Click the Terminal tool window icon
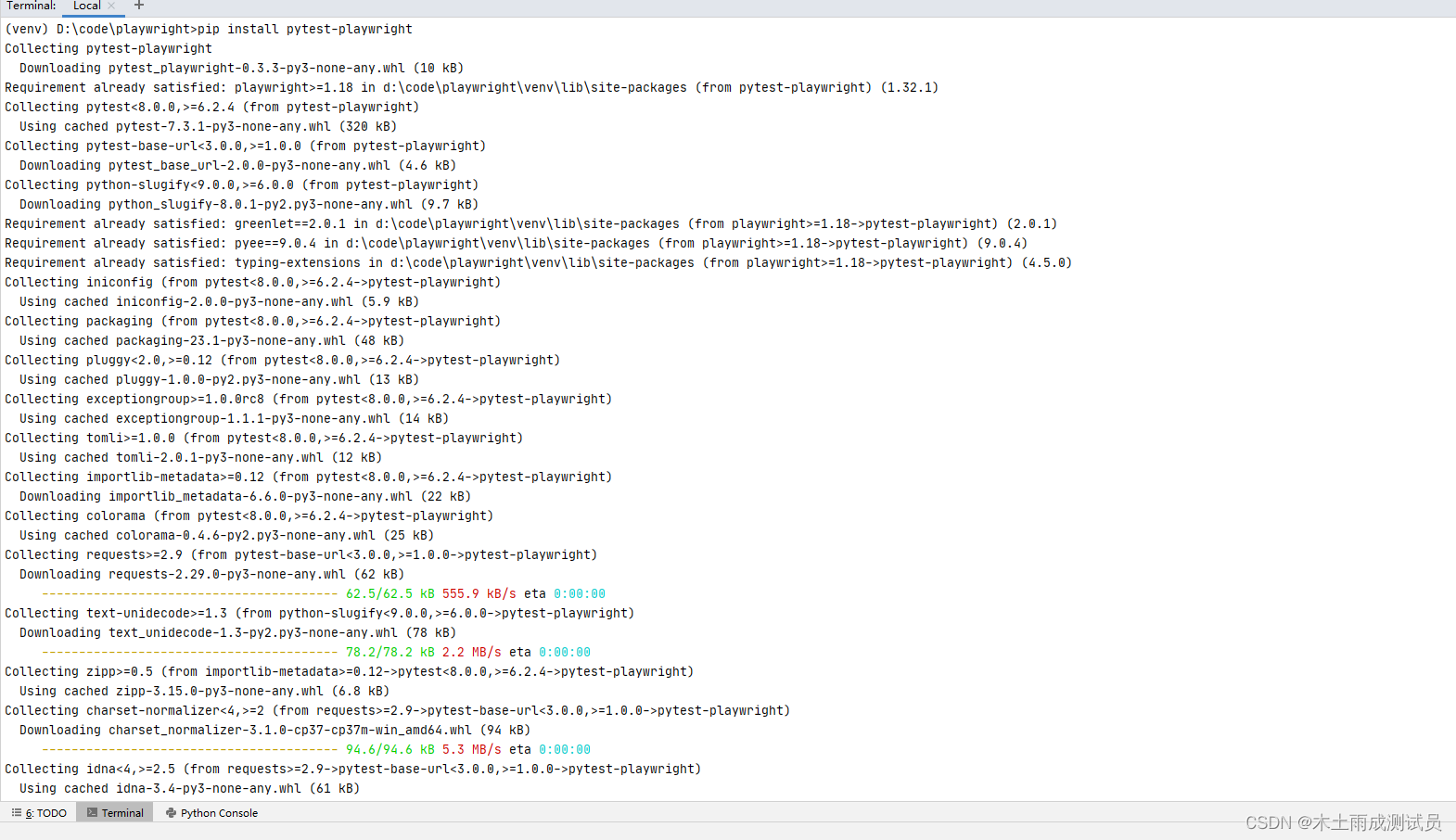This screenshot has height=840, width=1456. (92, 813)
